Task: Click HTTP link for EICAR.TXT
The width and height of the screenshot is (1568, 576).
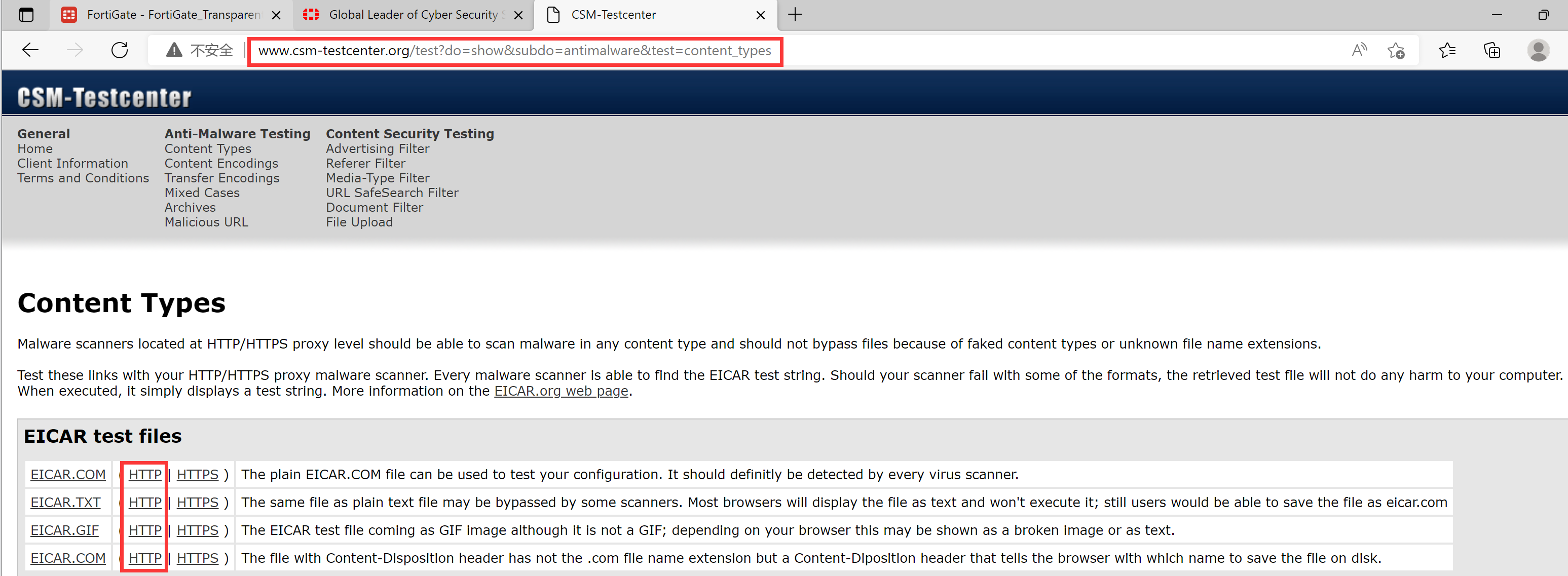Action: pyautogui.click(x=145, y=503)
